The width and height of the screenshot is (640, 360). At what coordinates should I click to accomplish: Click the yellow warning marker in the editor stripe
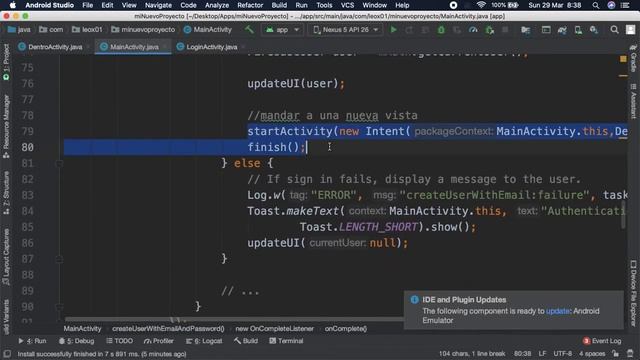(x=623, y=59)
